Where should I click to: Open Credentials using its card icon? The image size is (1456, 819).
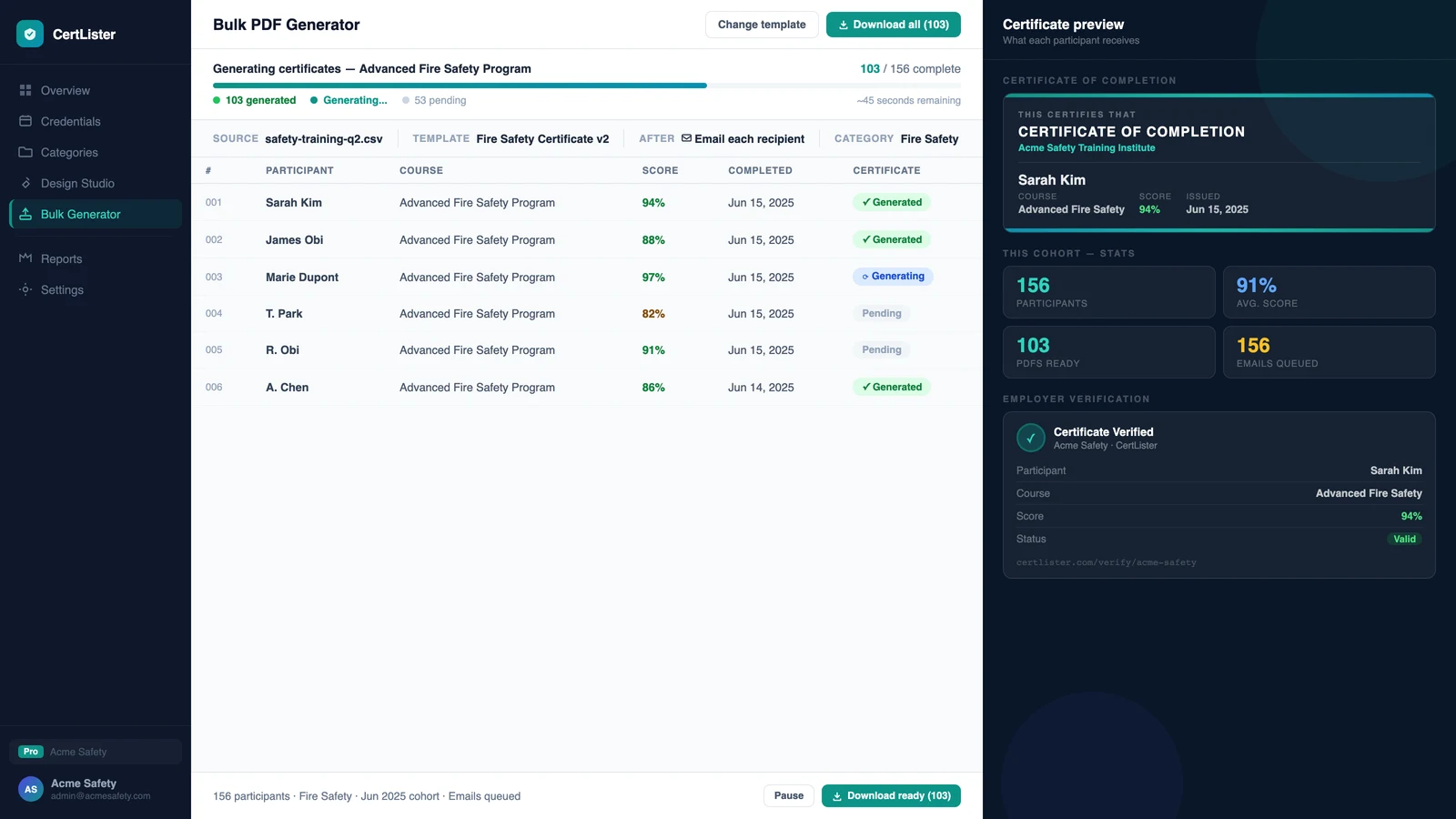(25, 121)
